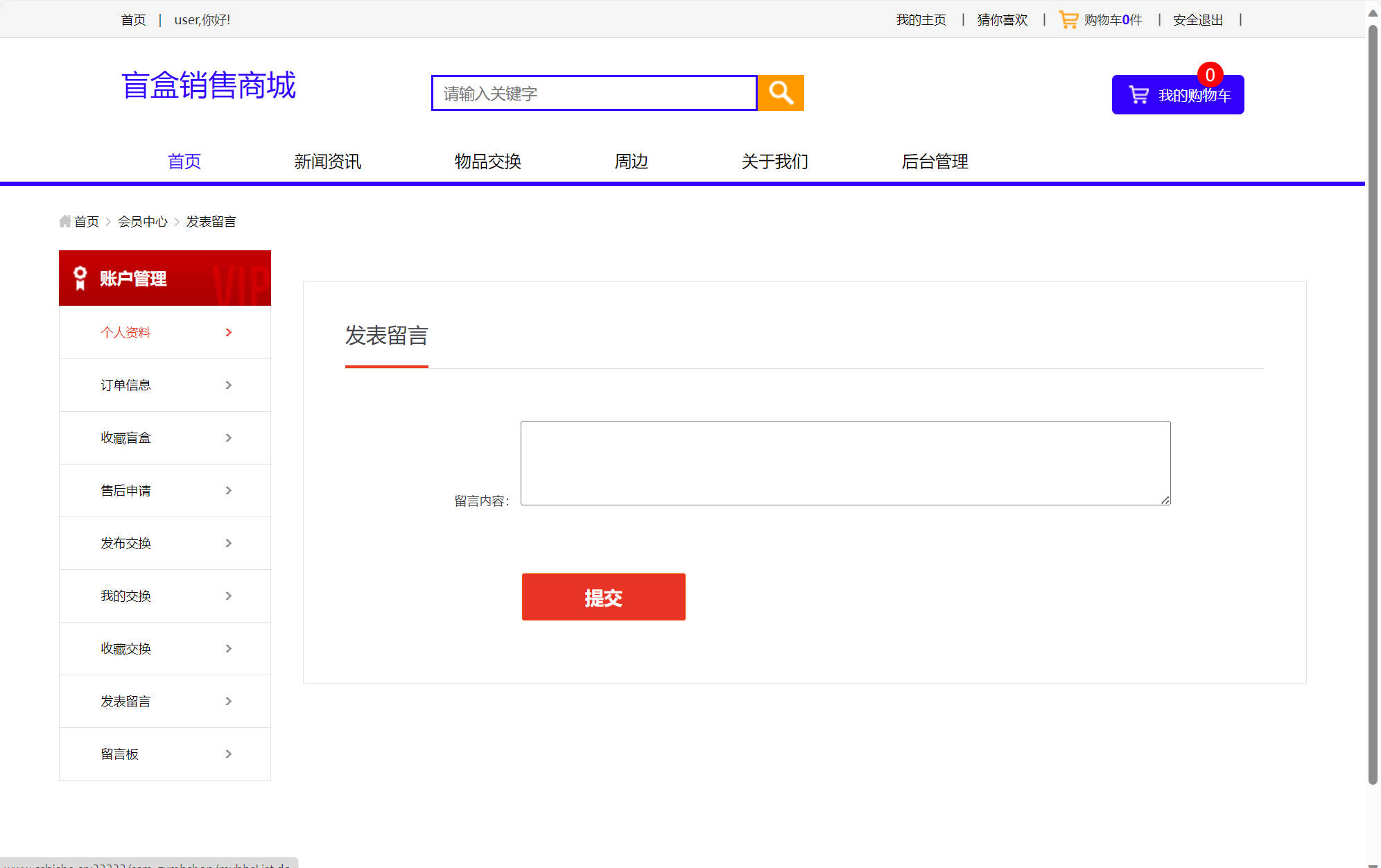Open the 关于我们 page
The width and height of the screenshot is (1381, 868).
774,161
